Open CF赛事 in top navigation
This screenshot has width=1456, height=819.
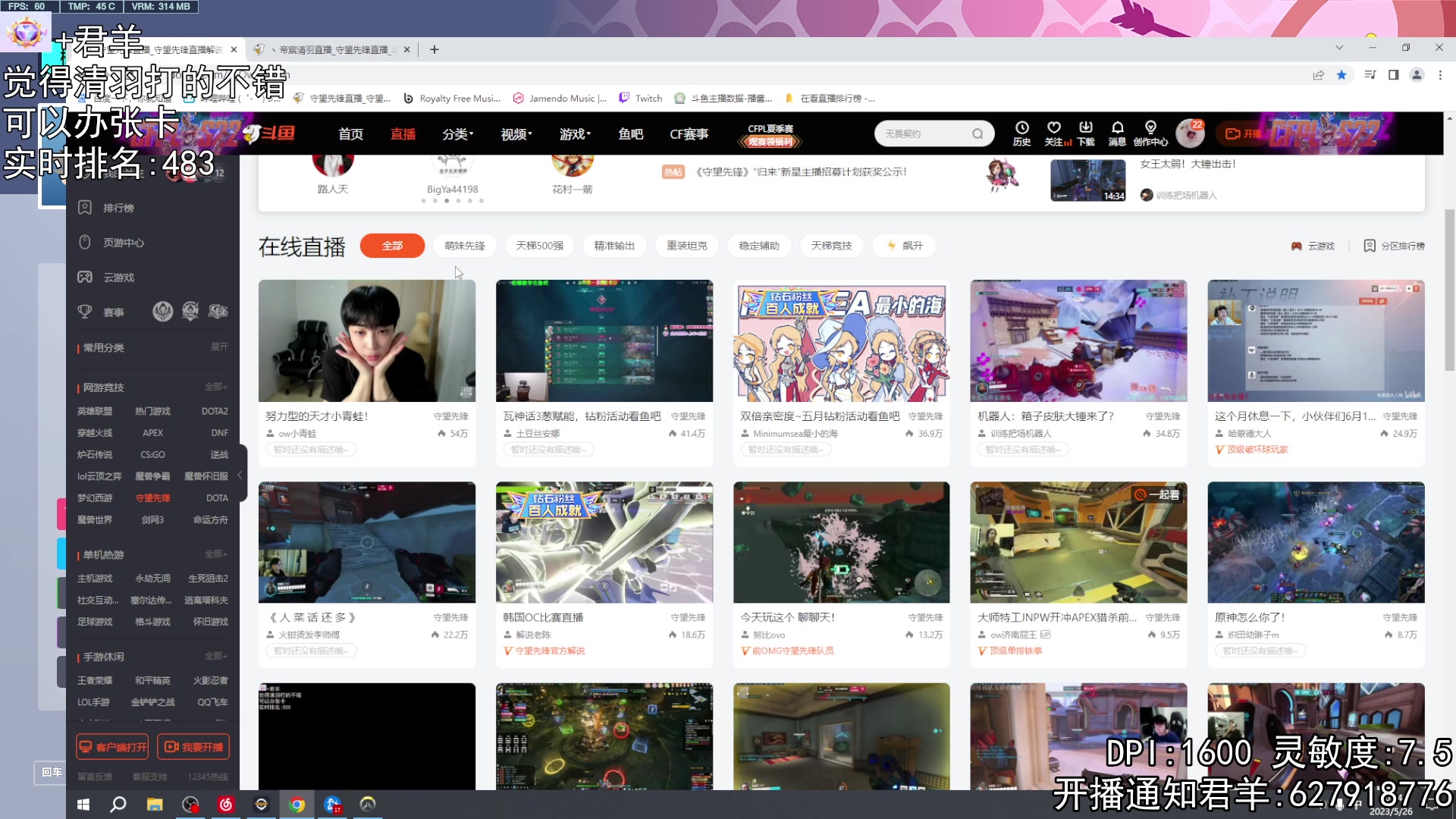689,133
